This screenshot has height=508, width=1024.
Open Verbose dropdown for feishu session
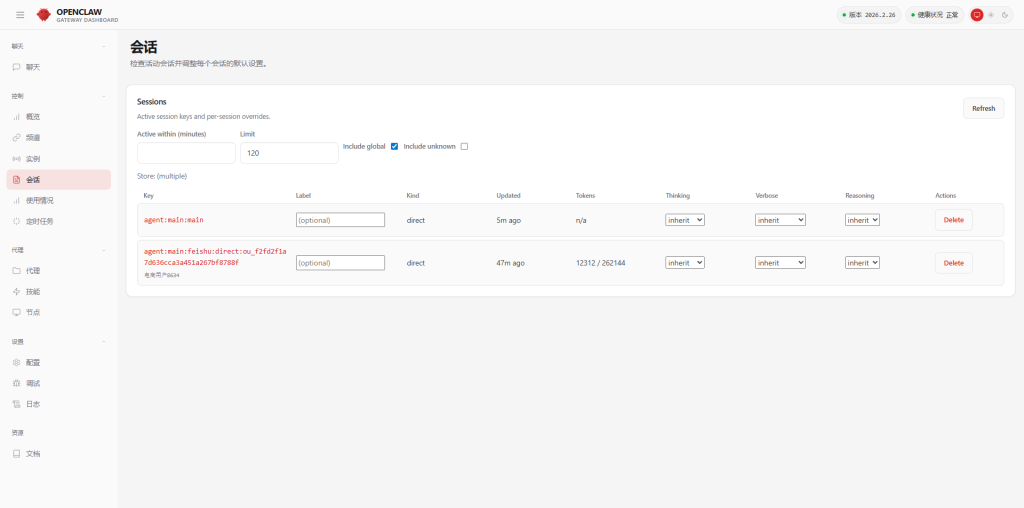point(780,263)
